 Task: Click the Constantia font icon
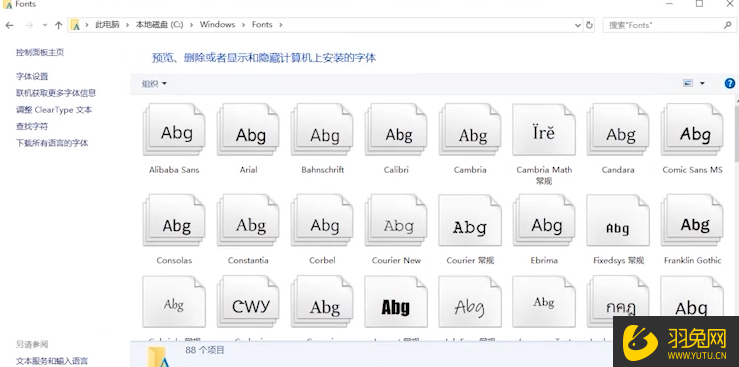tap(248, 220)
